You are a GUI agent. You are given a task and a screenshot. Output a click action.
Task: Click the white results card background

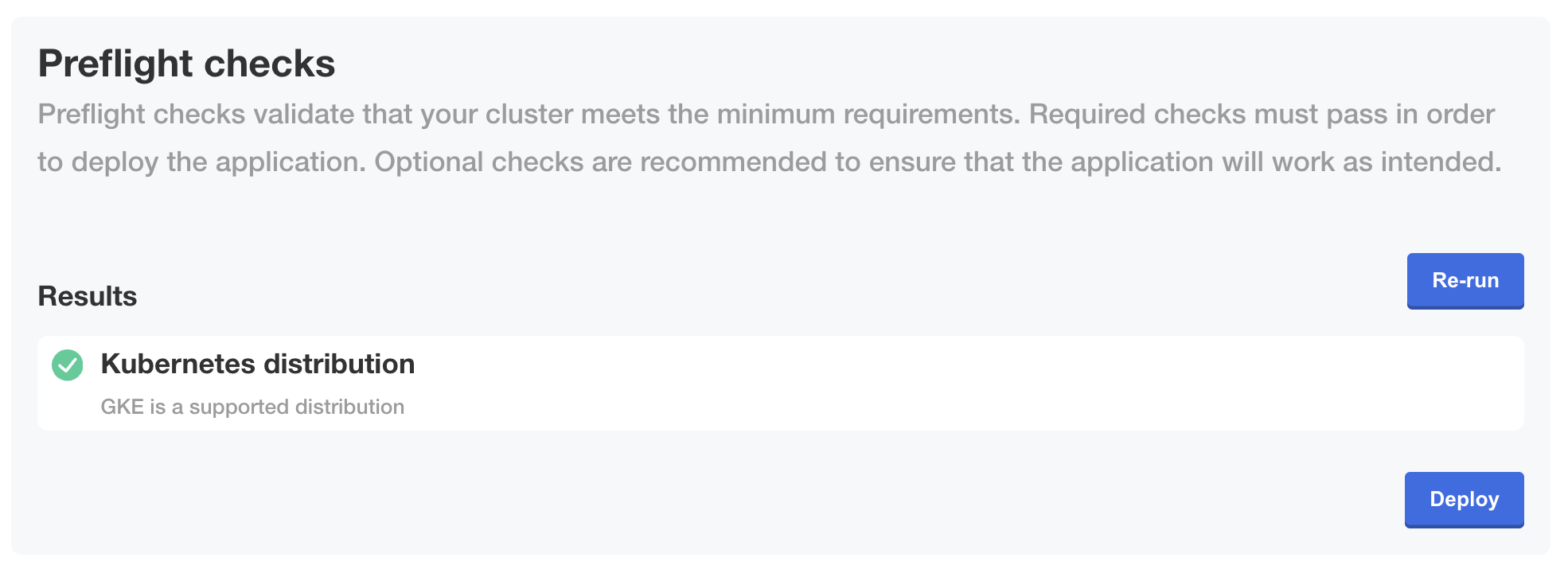(x=955, y=383)
